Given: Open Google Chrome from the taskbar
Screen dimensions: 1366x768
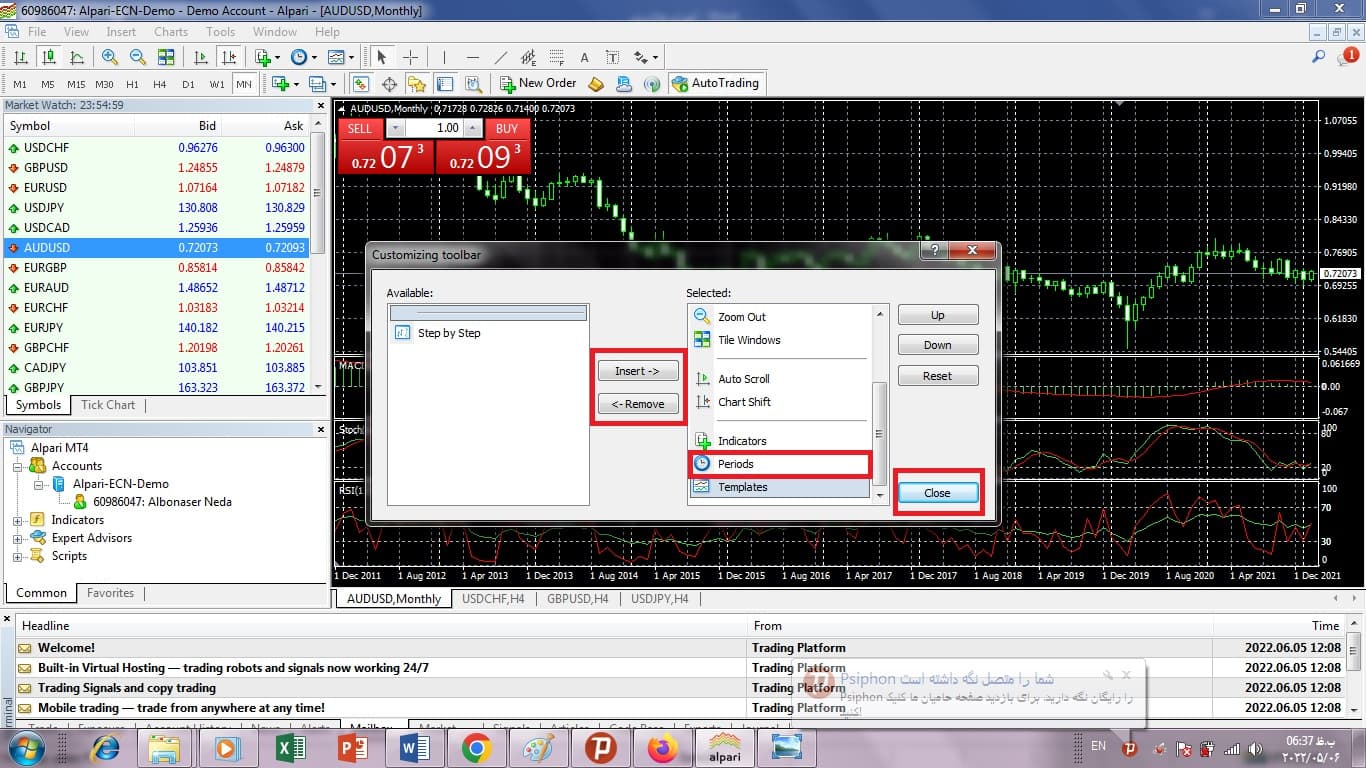Looking at the screenshot, I should [x=476, y=748].
